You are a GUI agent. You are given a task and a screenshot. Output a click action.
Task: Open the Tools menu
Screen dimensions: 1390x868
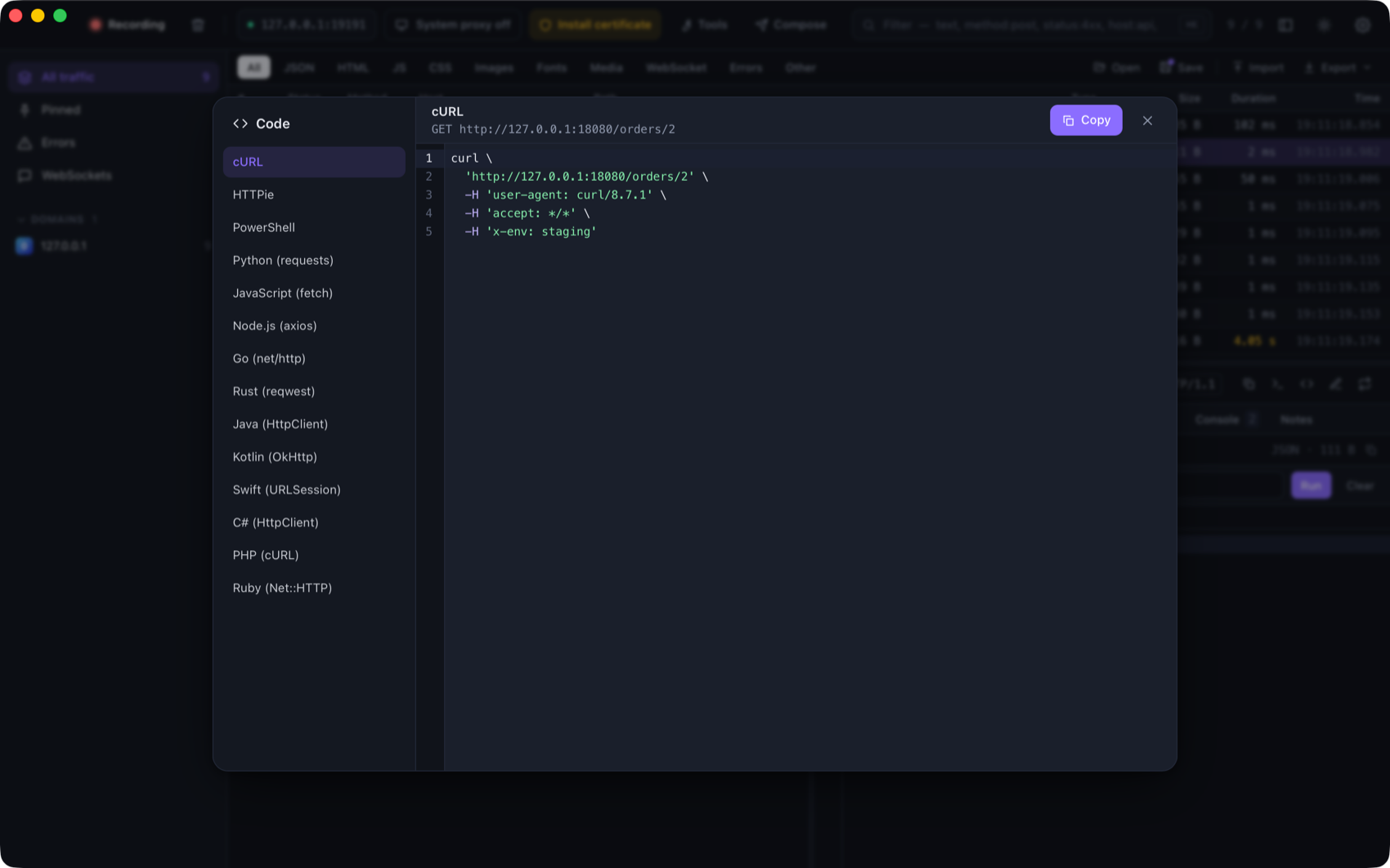[705, 25]
